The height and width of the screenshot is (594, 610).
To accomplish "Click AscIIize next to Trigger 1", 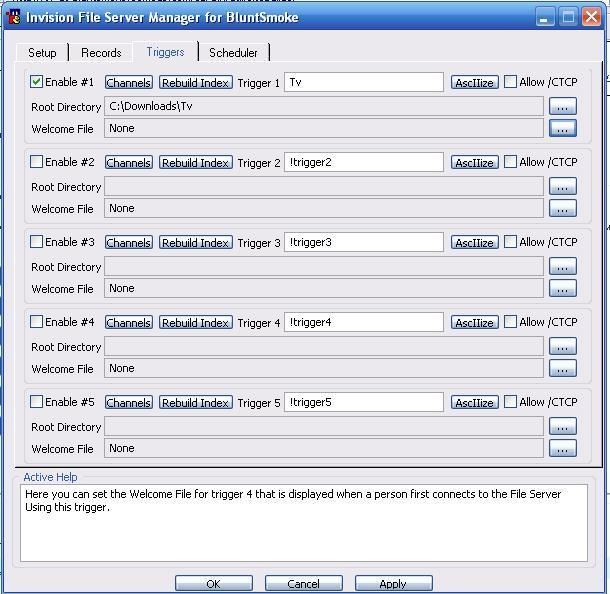I will tap(475, 82).
